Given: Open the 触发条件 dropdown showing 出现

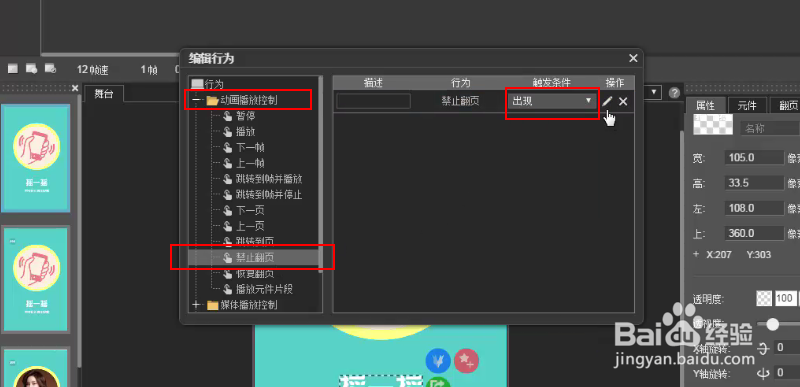Looking at the screenshot, I should tap(553, 101).
